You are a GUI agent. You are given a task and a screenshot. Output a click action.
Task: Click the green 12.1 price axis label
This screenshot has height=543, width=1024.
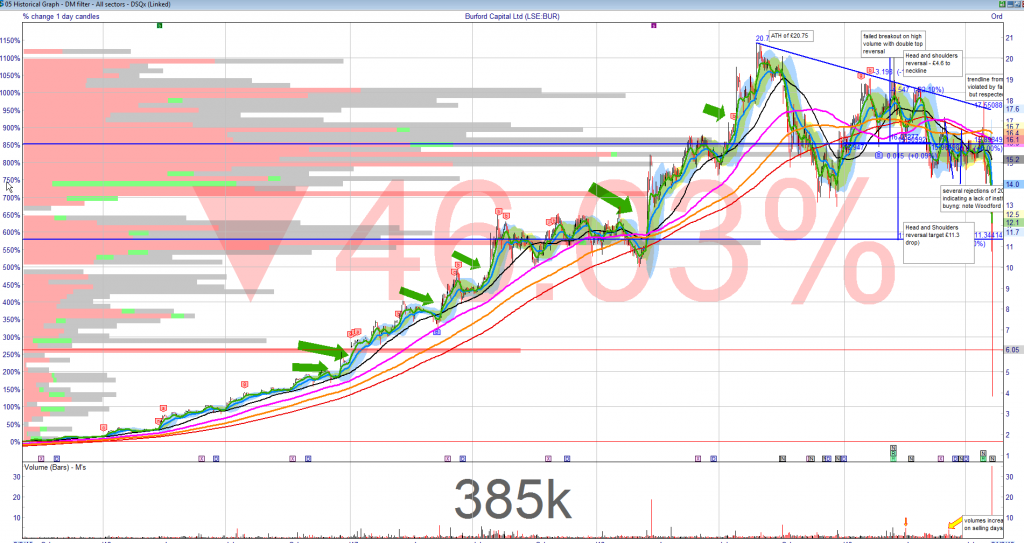tap(1011, 223)
